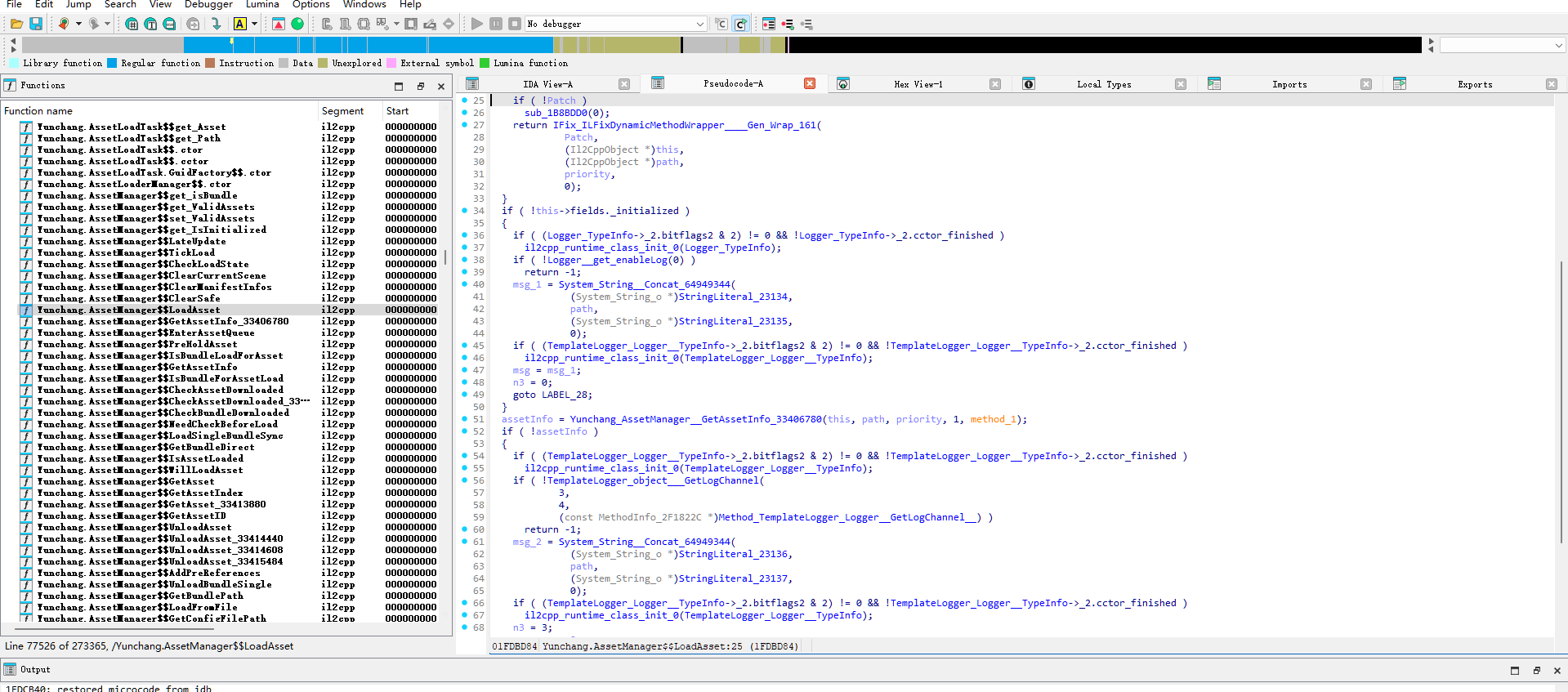This screenshot has height=692, width=1568.
Task: Expand the jump-forward history dropdown arrow
Action: point(107,24)
